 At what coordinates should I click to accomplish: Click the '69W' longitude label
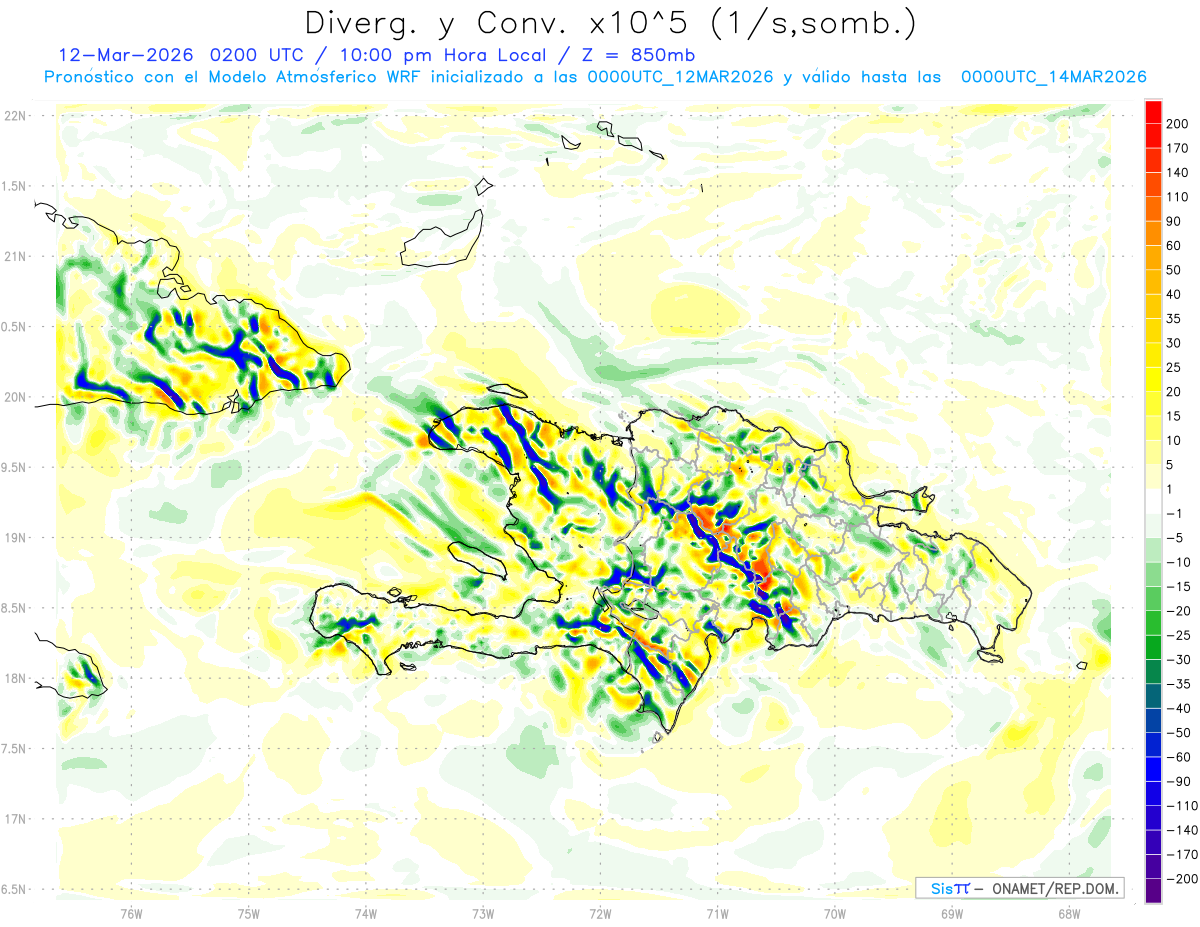[x=951, y=912]
